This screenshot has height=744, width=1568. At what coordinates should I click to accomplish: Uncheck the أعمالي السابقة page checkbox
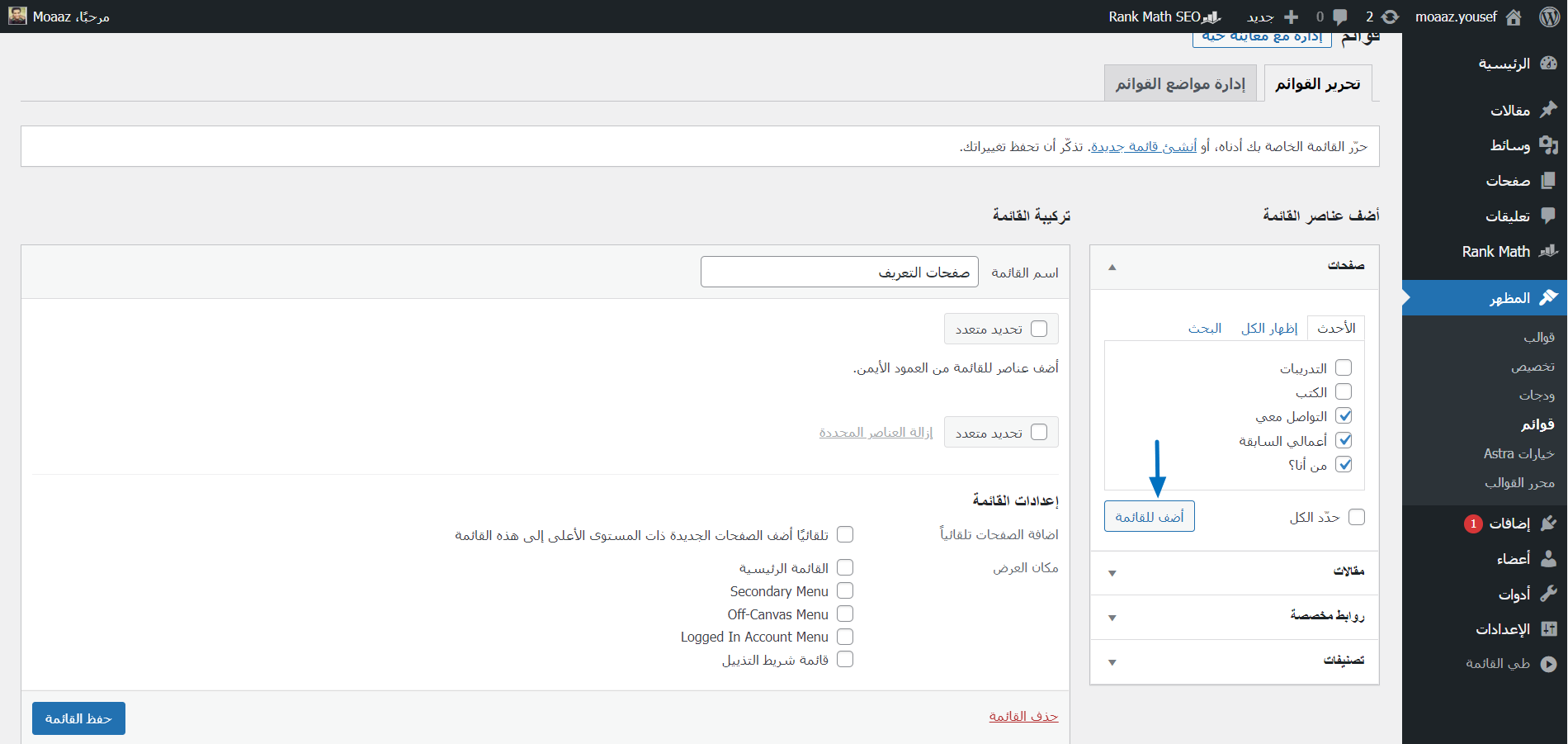click(1344, 440)
